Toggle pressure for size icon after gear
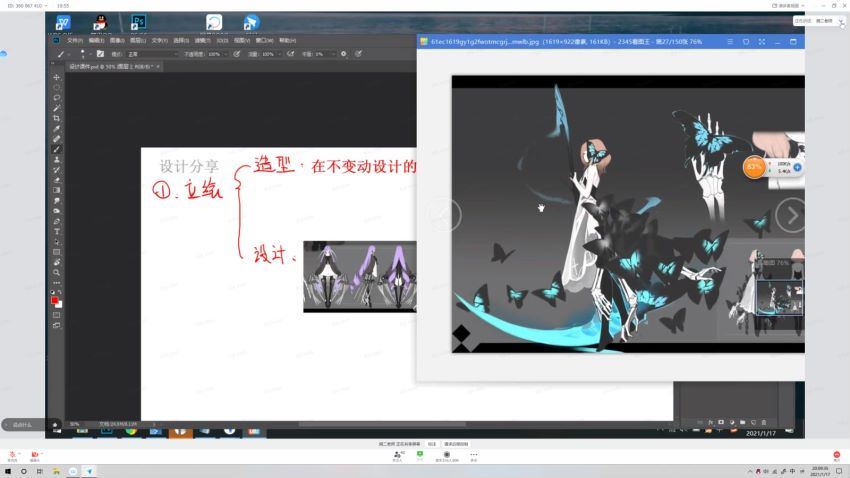Viewport: 850px width, 478px height. (358, 54)
